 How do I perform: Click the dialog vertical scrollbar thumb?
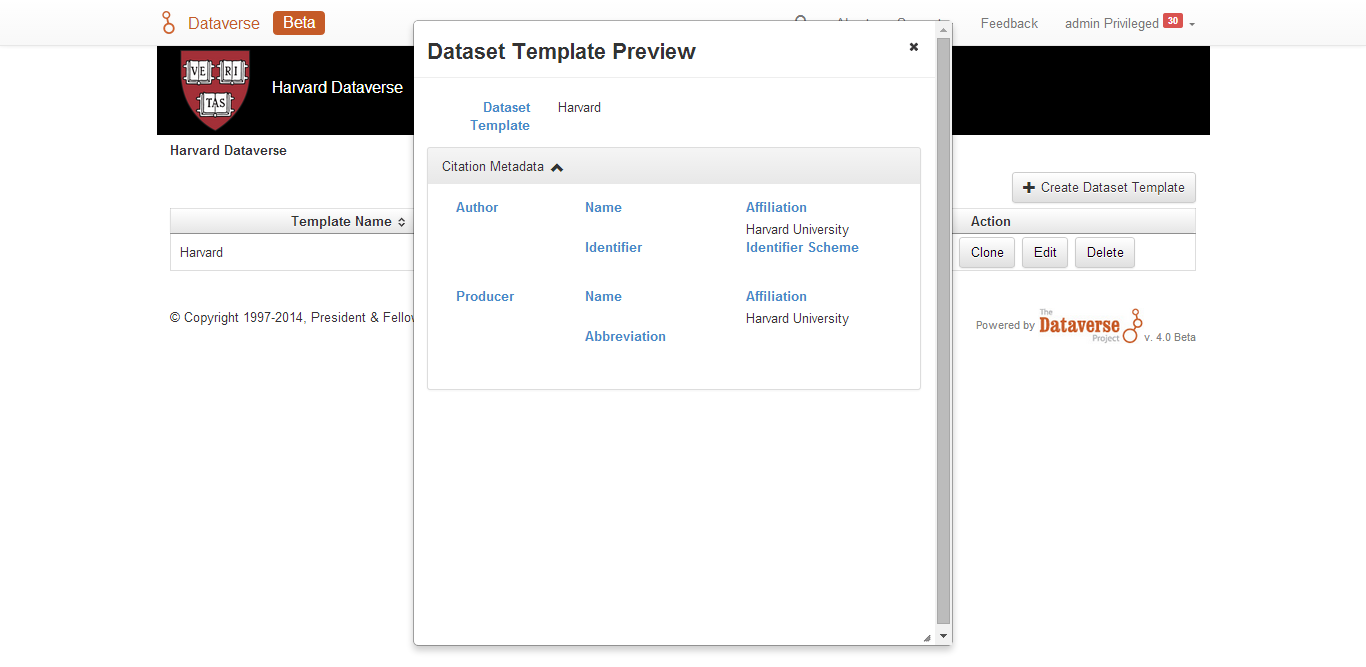point(943,330)
